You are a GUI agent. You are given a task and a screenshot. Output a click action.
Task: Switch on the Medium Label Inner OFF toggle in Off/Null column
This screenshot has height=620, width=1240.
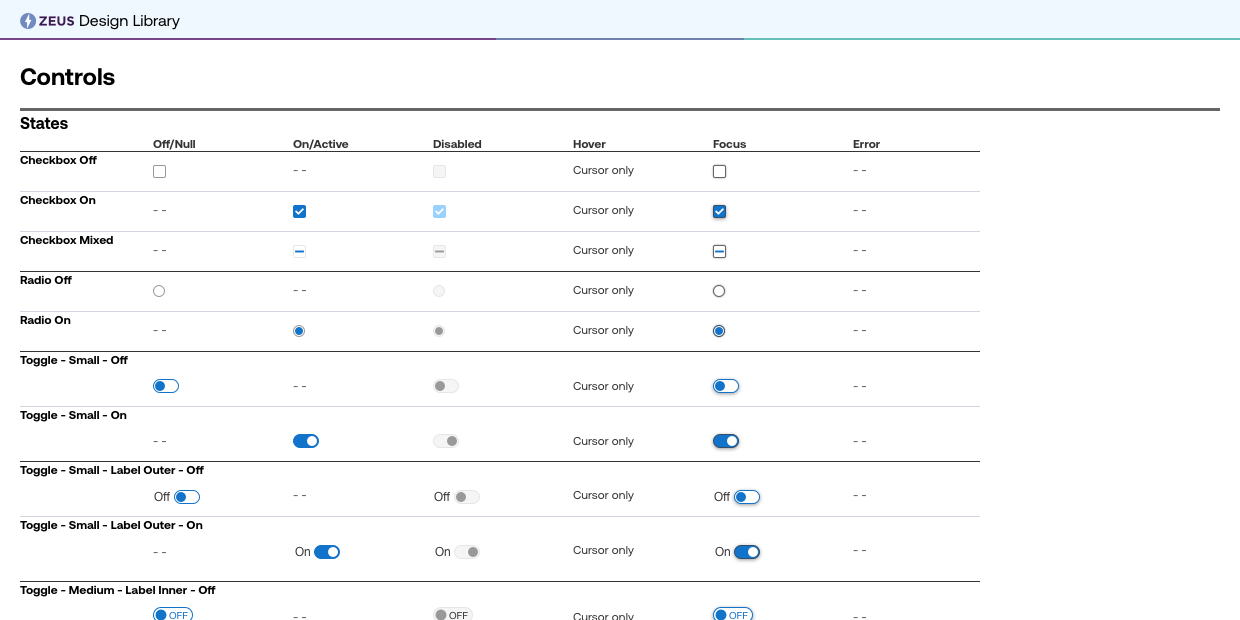pos(173,614)
